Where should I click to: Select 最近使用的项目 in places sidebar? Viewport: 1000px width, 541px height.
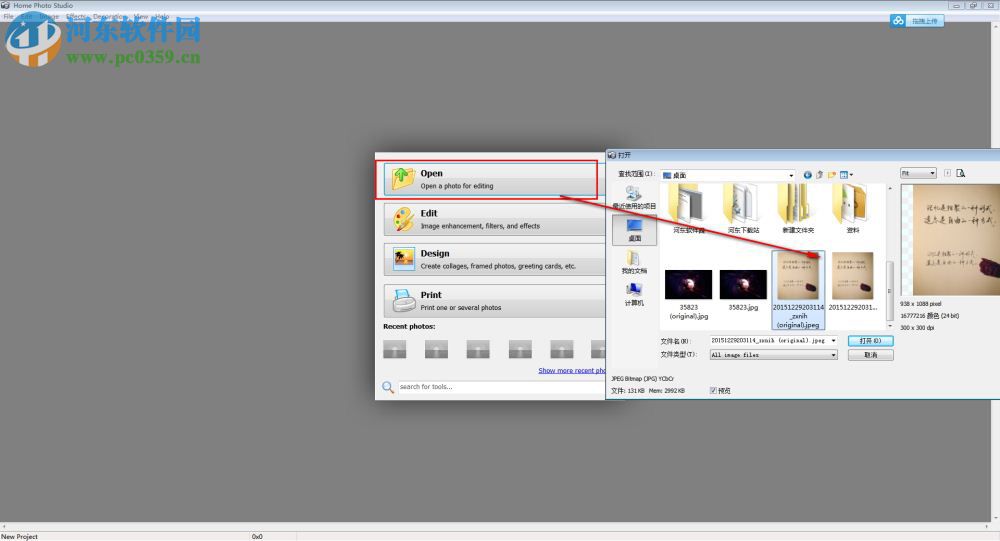click(x=634, y=198)
